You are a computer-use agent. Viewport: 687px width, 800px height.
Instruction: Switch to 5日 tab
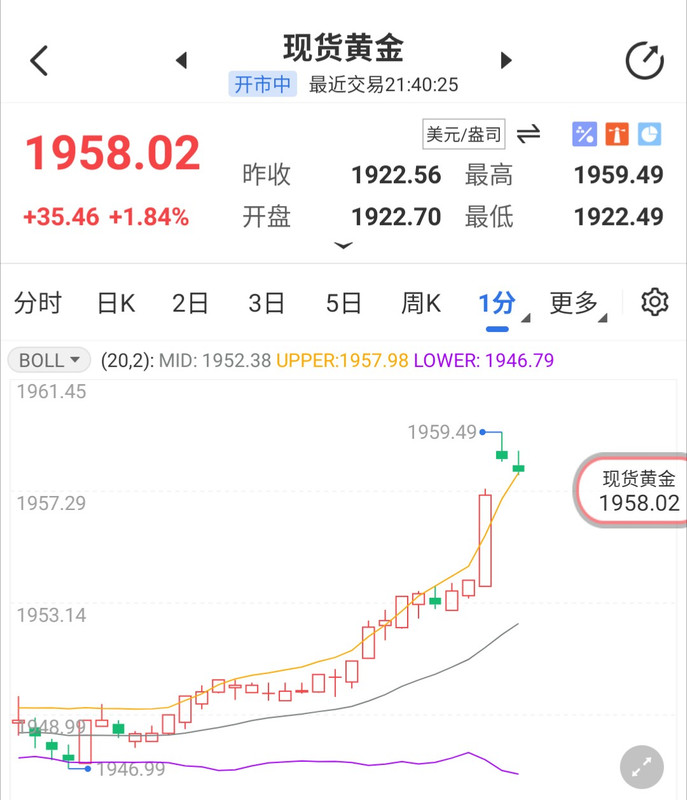point(344,303)
